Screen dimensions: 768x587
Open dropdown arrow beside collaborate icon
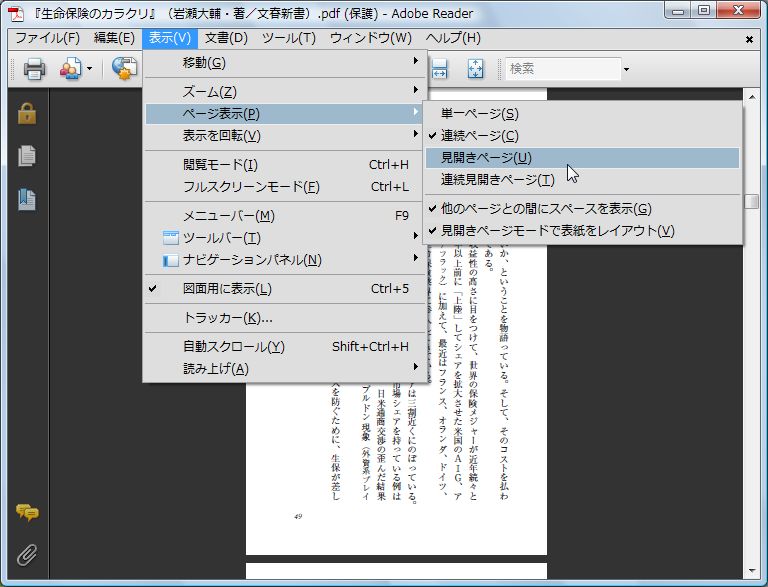click(89, 69)
